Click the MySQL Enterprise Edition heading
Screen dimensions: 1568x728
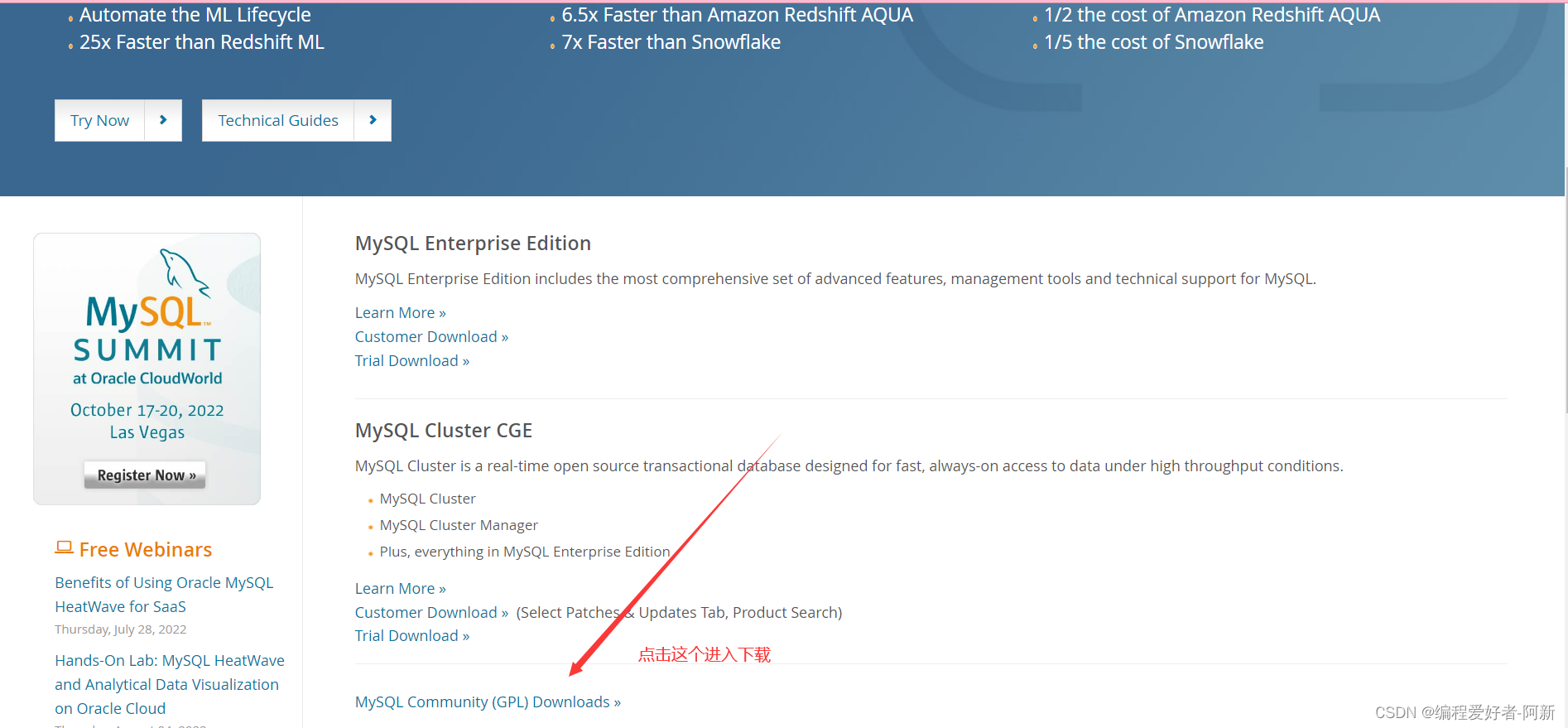tap(473, 243)
